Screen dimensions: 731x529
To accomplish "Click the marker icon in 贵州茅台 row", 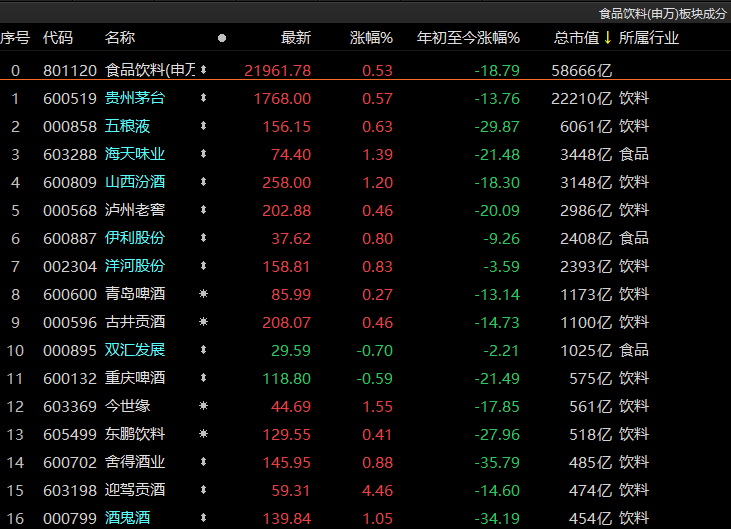I will pyautogui.click(x=203, y=98).
